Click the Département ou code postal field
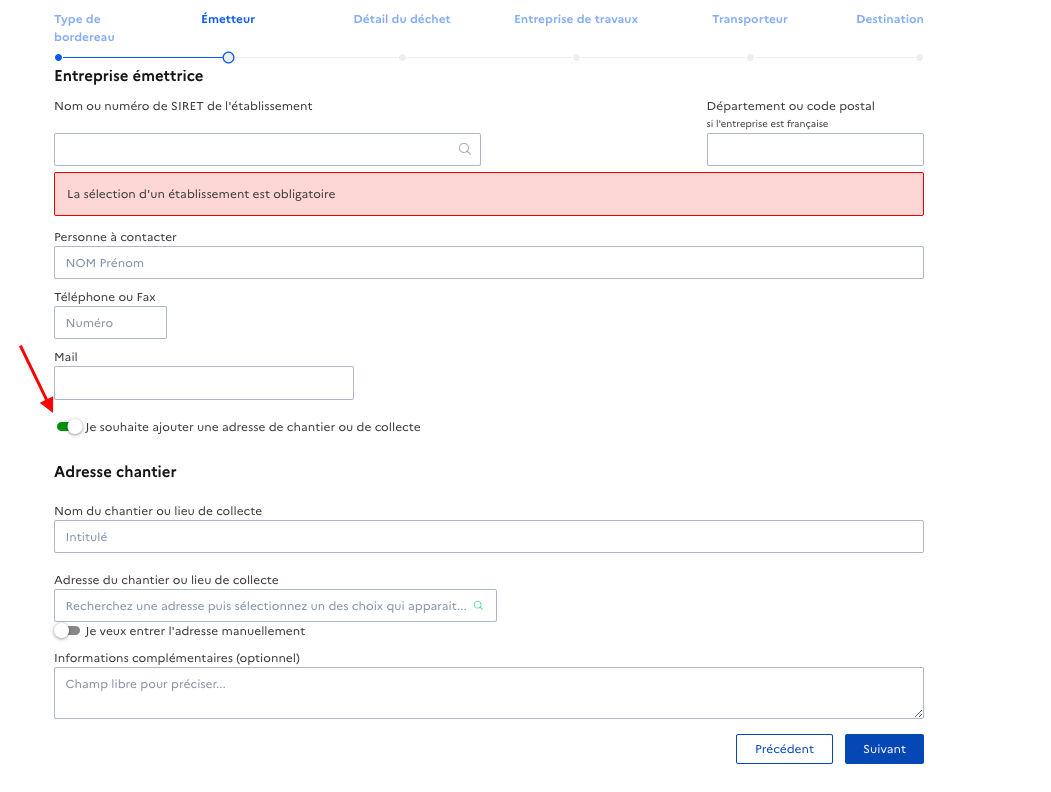The width and height of the screenshot is (1051, 792). [x=814, y=149]
